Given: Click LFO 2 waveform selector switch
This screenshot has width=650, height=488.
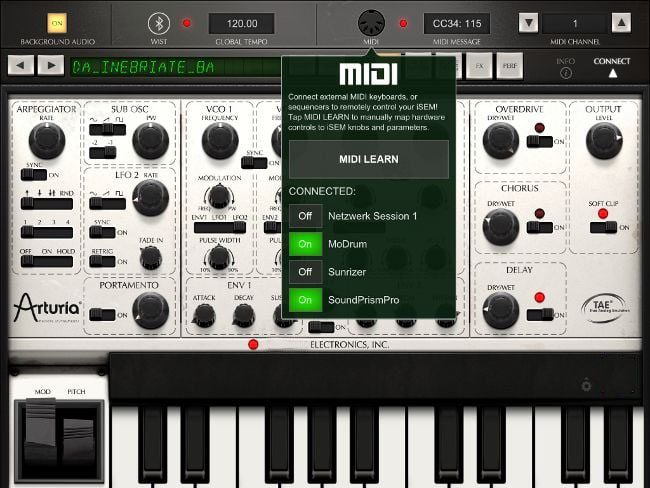Looking at the screenshot, I should [x=107, y=203].
